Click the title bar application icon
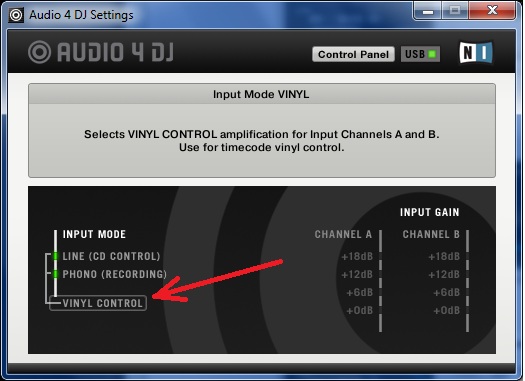Image resolution: width=525 pixels, height=381 pixels. click(16, 15)
